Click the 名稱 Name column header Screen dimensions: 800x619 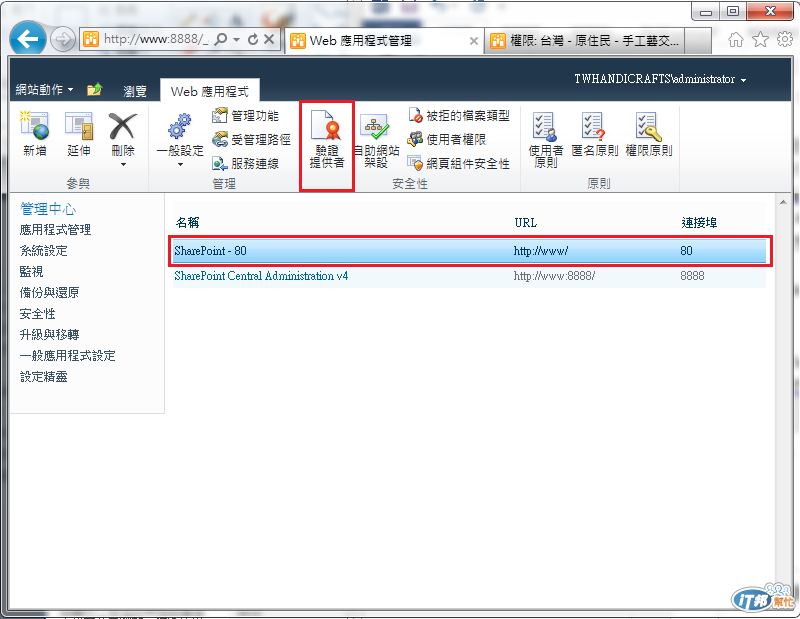point(187,222)
